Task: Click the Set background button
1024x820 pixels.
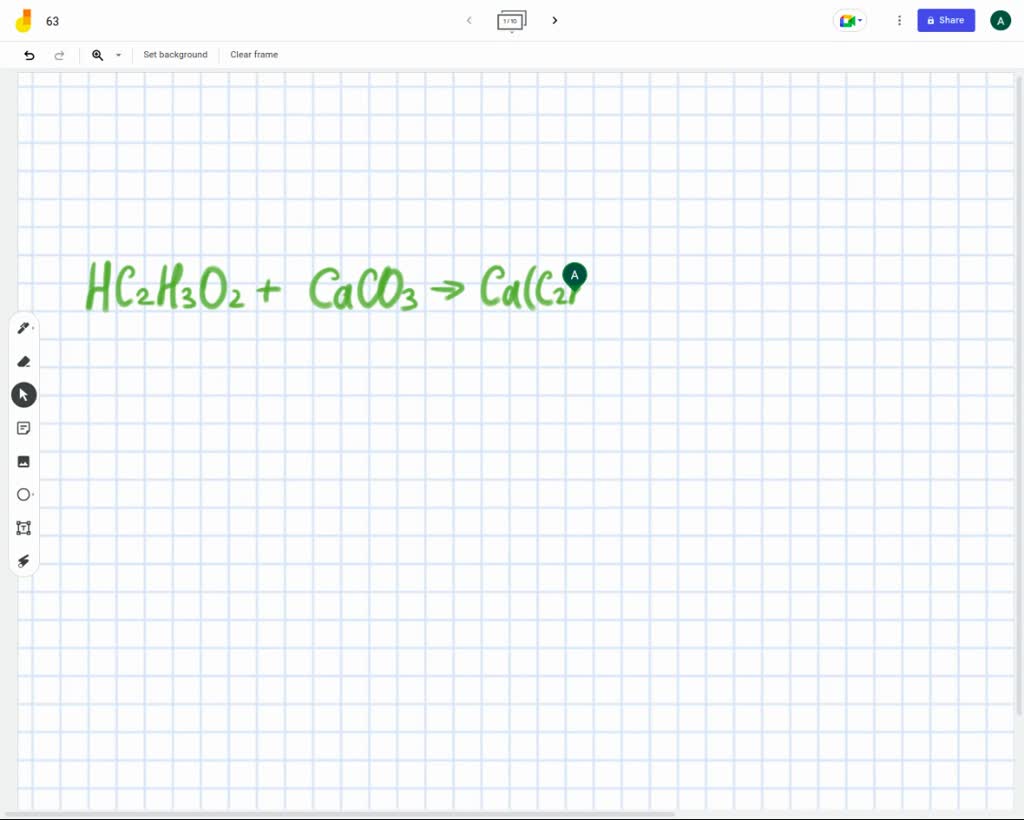Action: [x=175, y=55]
